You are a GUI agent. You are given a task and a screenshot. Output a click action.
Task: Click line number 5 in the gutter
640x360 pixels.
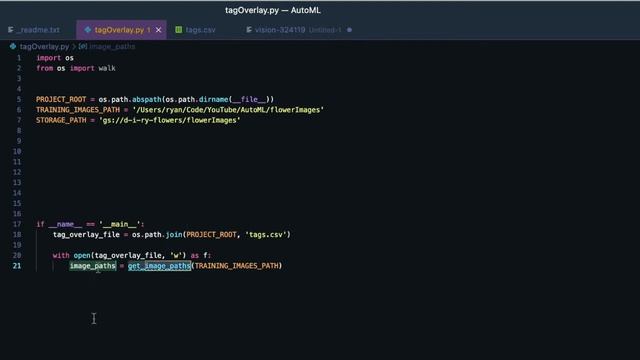click(x=19, y=99)
